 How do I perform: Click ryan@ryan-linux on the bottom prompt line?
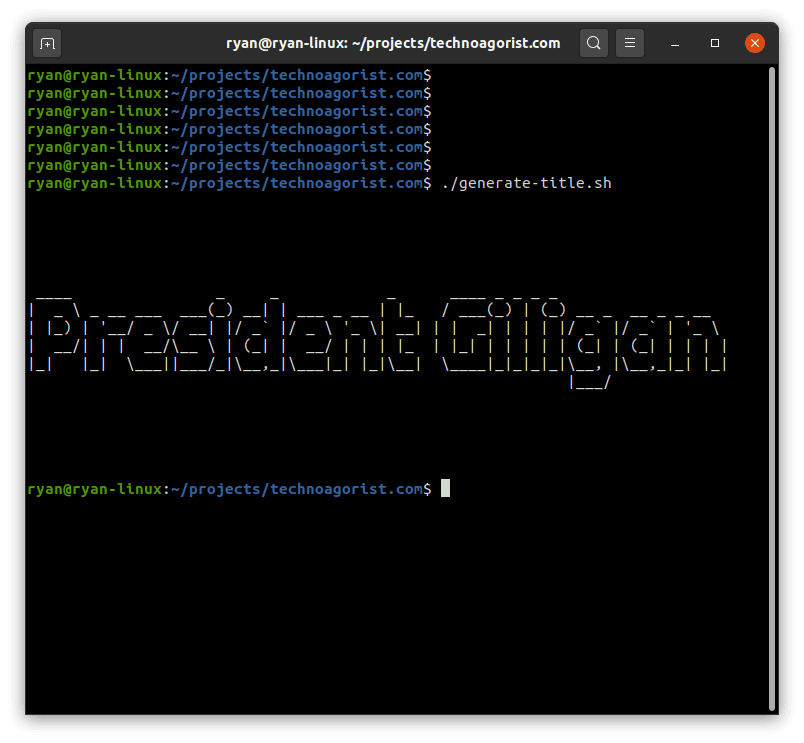point(95,489)
